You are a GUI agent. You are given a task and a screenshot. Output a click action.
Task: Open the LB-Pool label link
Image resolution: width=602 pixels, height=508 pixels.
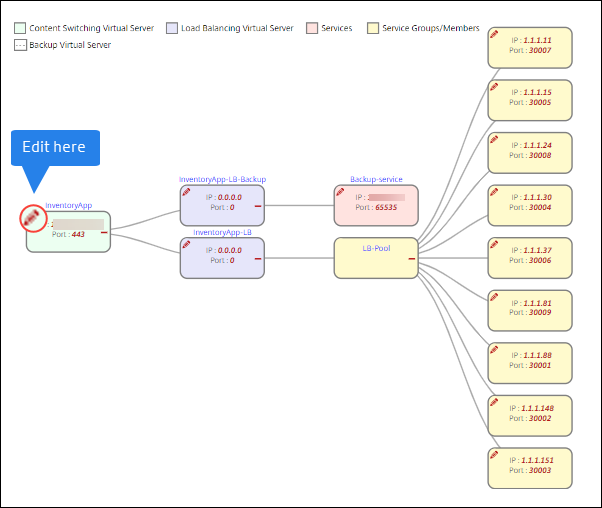[x=376, y=248]
